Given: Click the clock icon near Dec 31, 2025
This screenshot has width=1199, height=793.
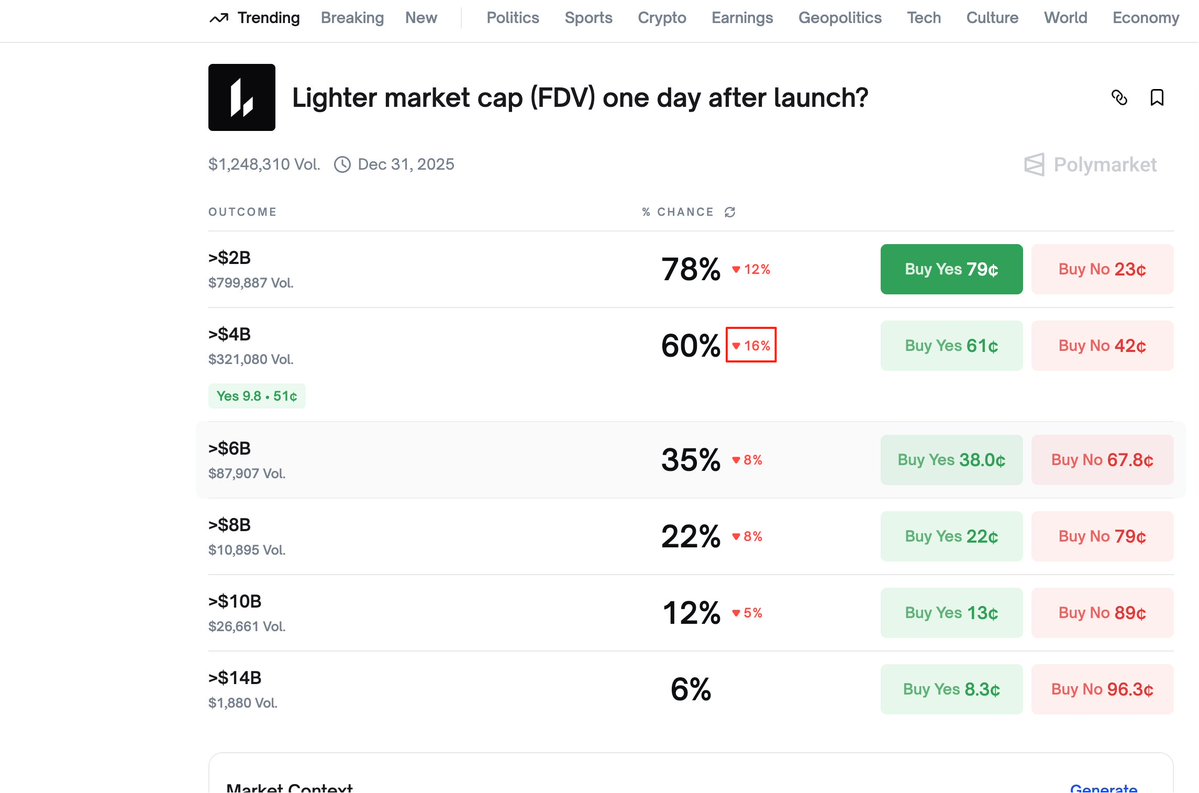Looking at the screenshot, I should pos(342,164).
